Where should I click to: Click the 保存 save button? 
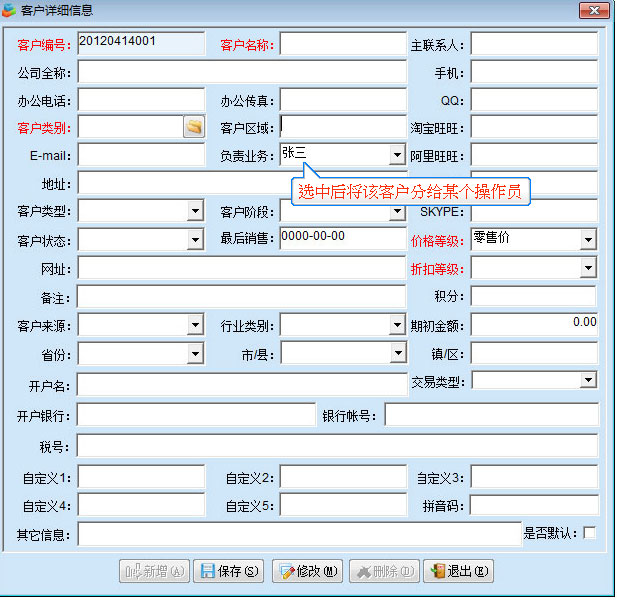pos(230,571)
